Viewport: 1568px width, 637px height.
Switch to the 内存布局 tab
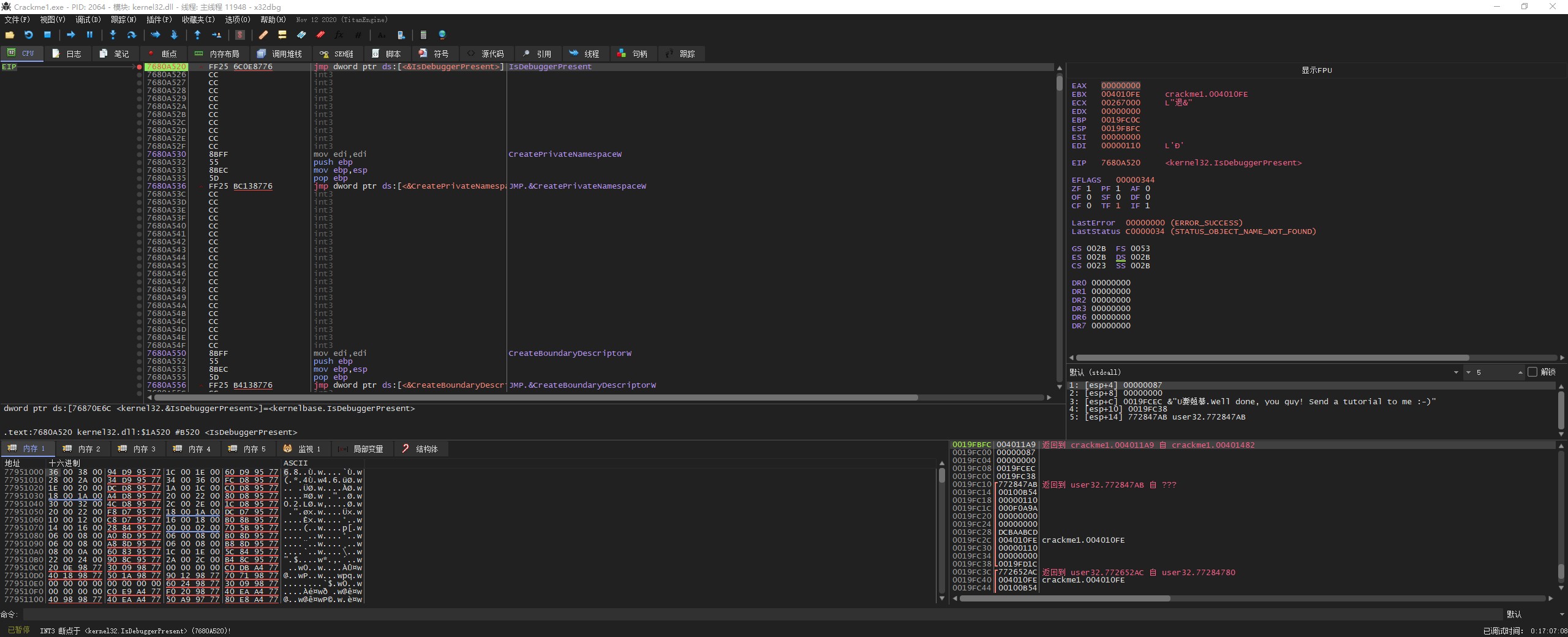click(x=217, y=54)
